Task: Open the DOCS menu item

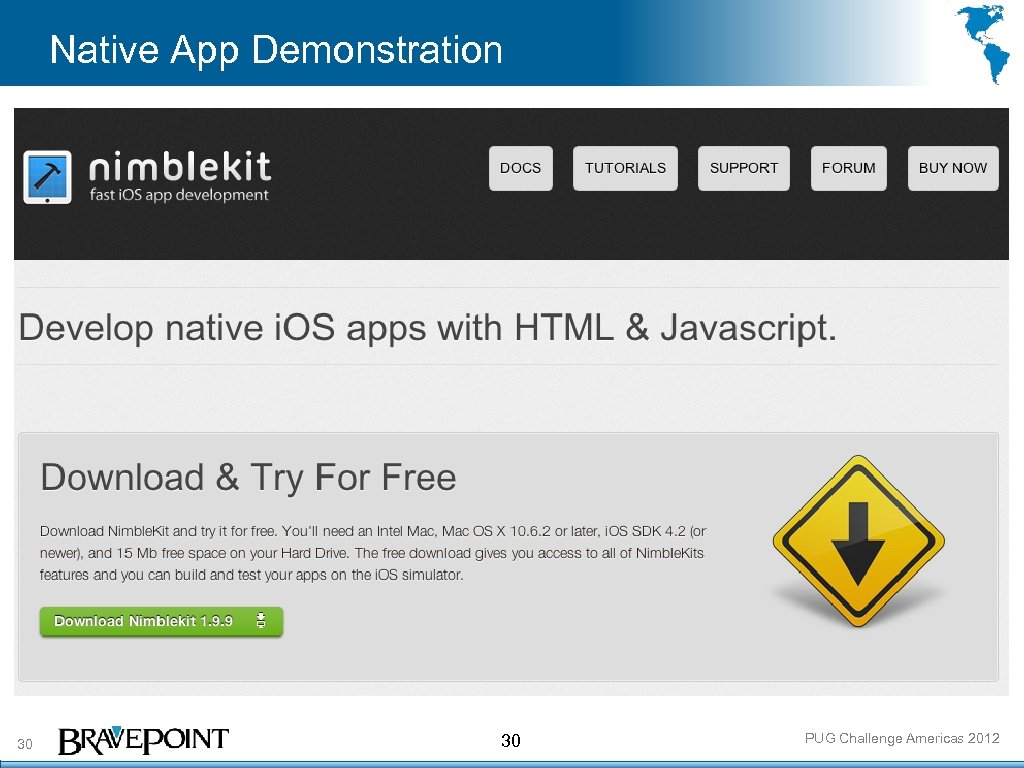Action: (x=520, y=168)
